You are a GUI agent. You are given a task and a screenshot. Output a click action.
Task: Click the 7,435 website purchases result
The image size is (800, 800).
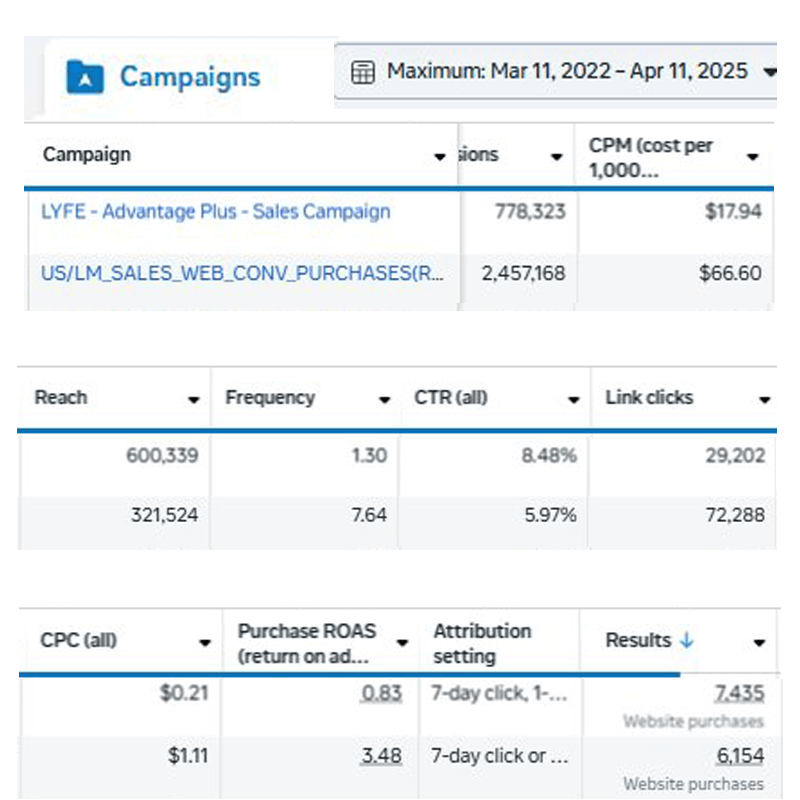click(x=739, y=693)
